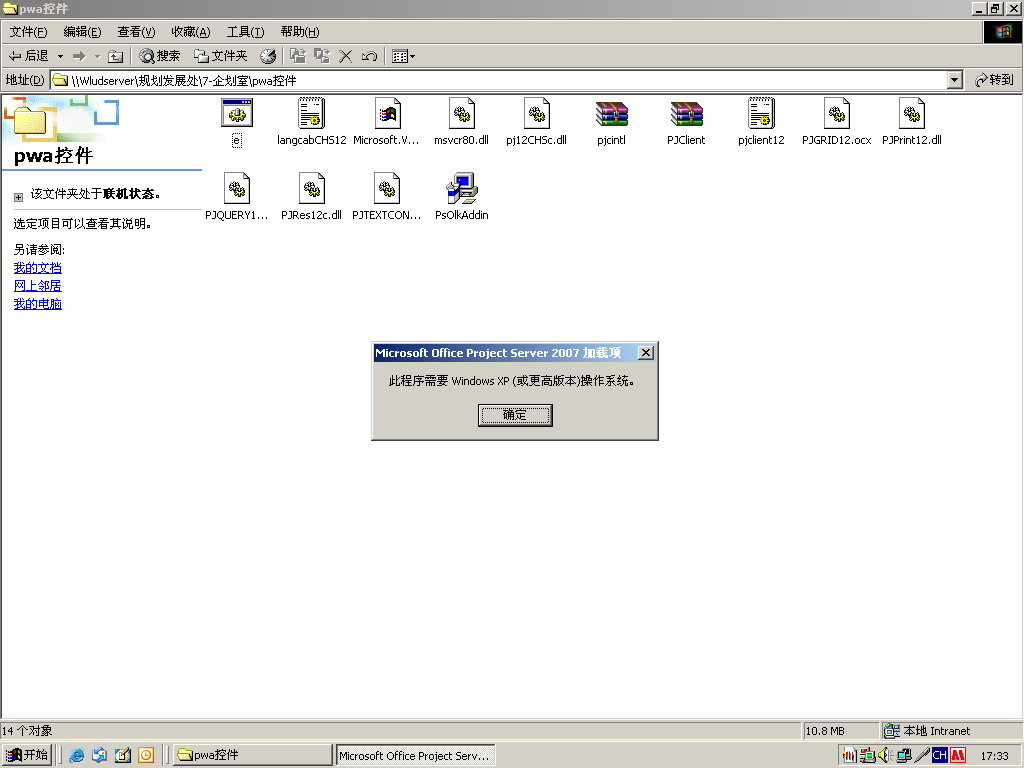Select the pjclient12 file
Viewport: 1024px width, 768px height.
click(761, 123)
